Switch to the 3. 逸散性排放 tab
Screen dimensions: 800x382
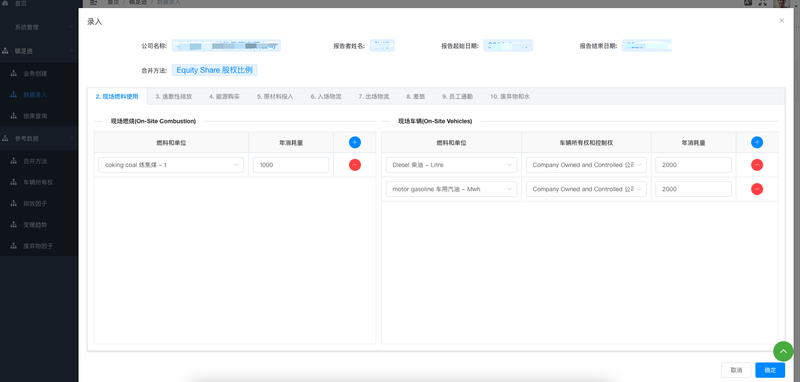(173, 96)
